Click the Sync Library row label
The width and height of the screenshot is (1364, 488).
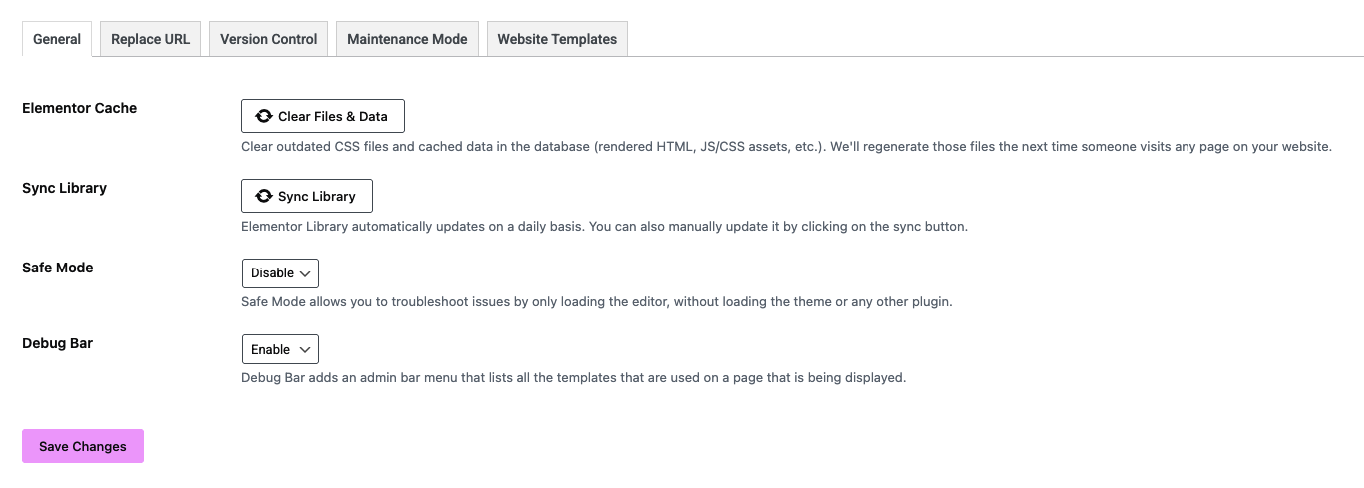pos(64,188)
